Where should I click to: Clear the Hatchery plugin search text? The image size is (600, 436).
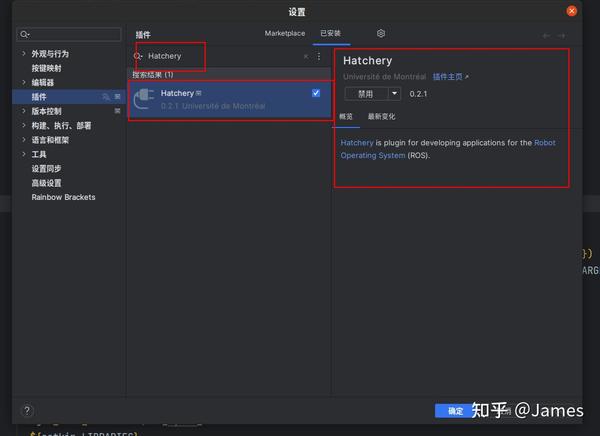pos(306,57)
